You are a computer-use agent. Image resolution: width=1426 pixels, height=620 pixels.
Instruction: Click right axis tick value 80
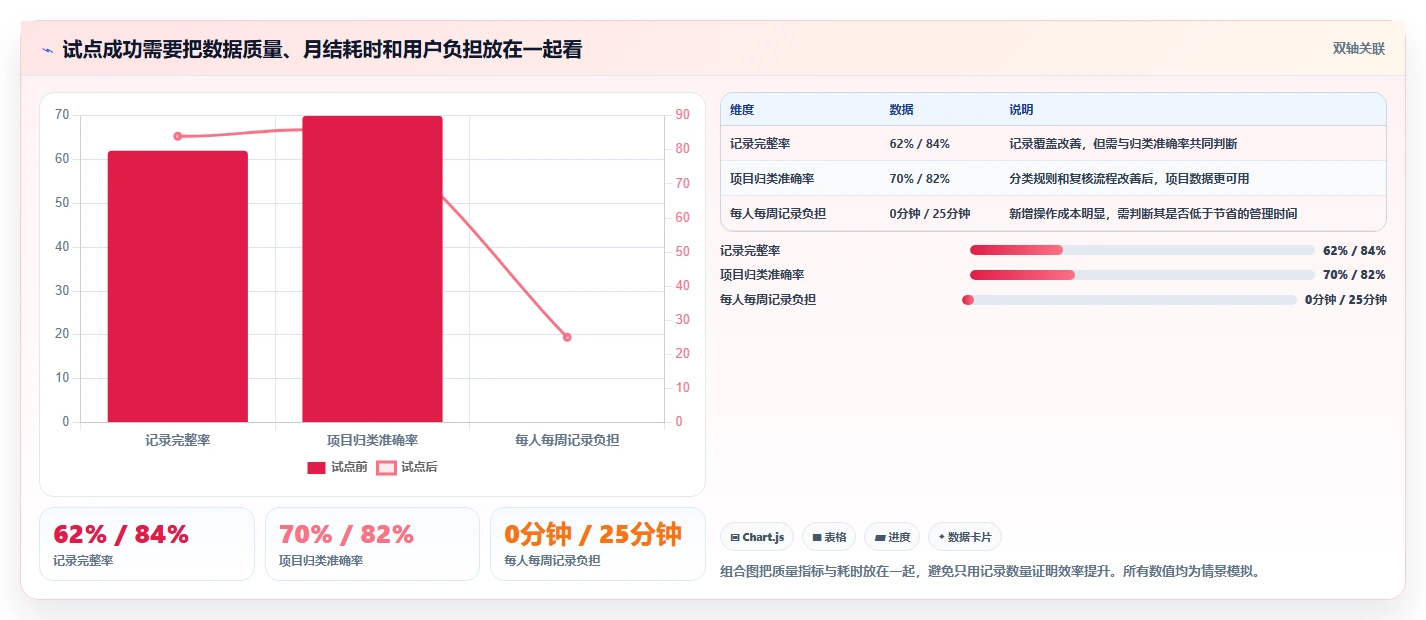pyautogui.click(x=682, y=149)
